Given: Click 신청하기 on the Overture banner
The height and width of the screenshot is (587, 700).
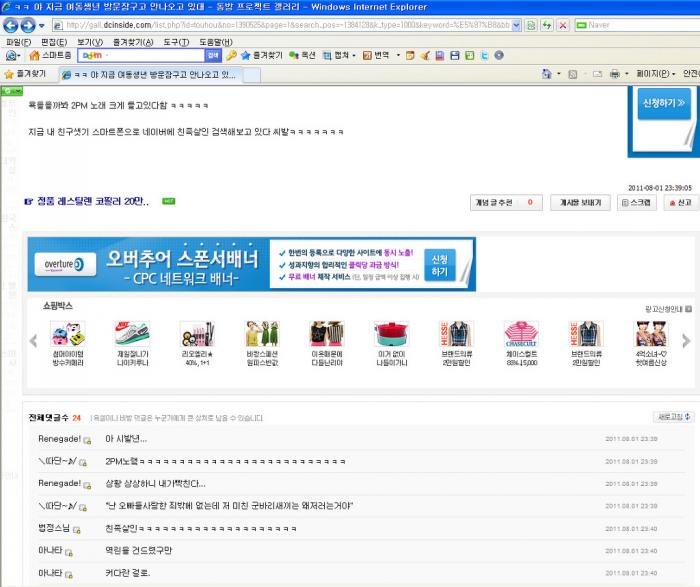Looking at the screenshot, I should pyautogui.click(x=439, y=264).
